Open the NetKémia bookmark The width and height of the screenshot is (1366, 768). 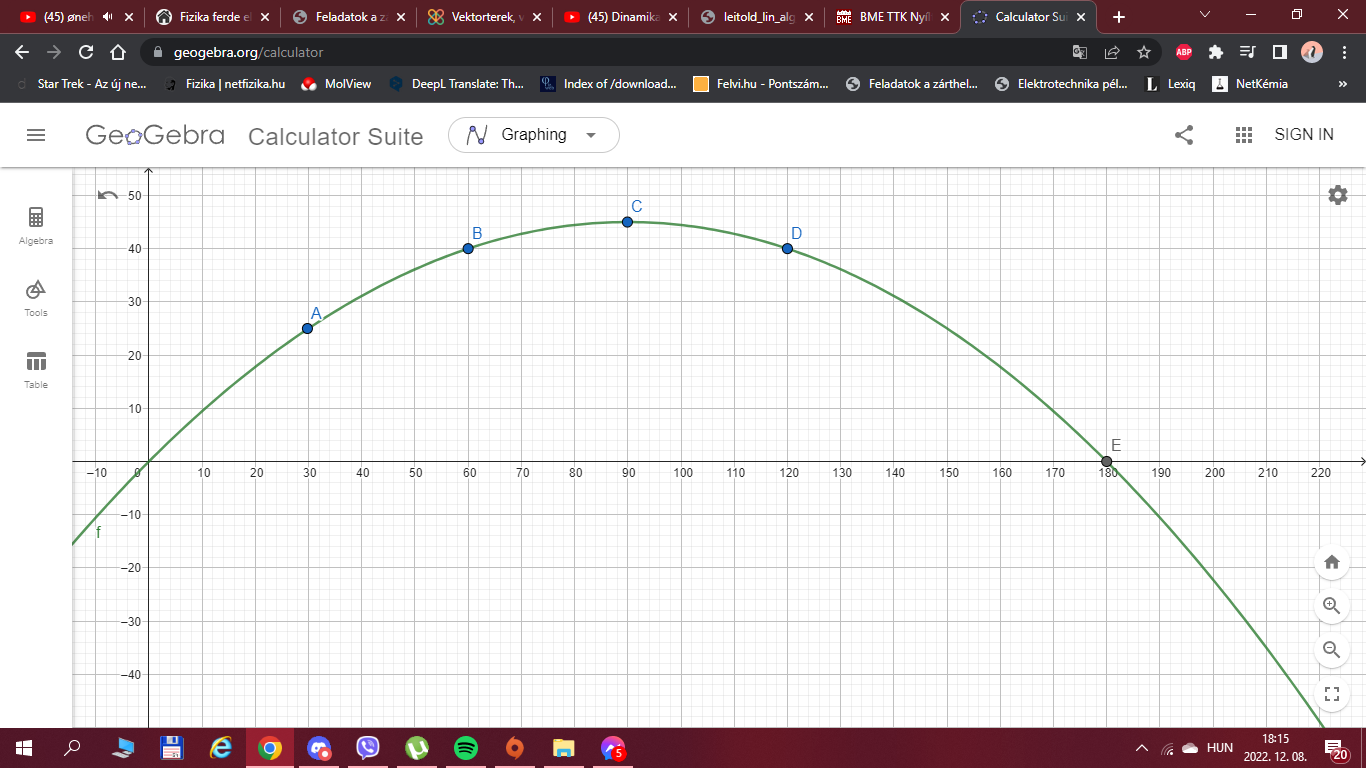(1250, 84)
